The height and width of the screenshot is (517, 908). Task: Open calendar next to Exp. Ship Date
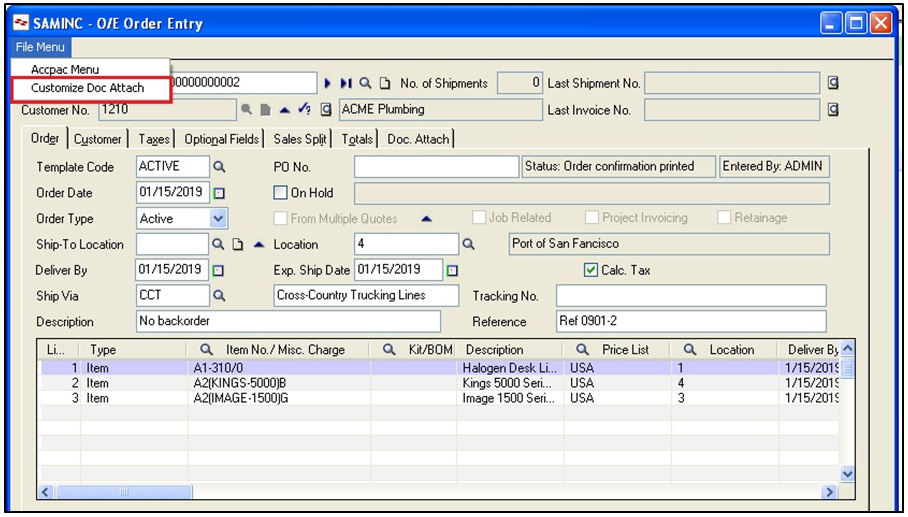452,270
